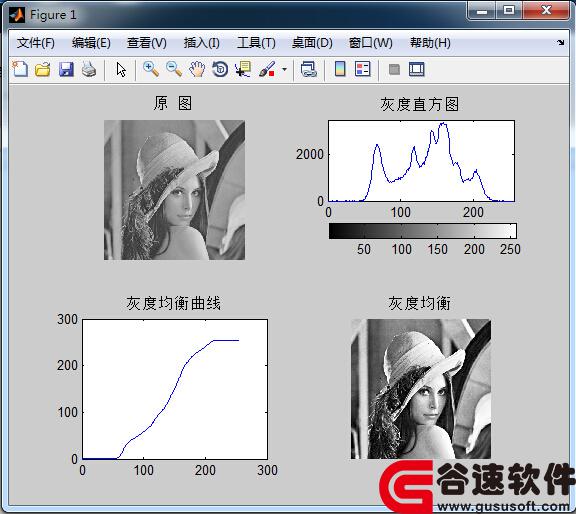Open the 帮助(H) menu
576x514 pixels.
pyautogui.click(x=430, y=43)
